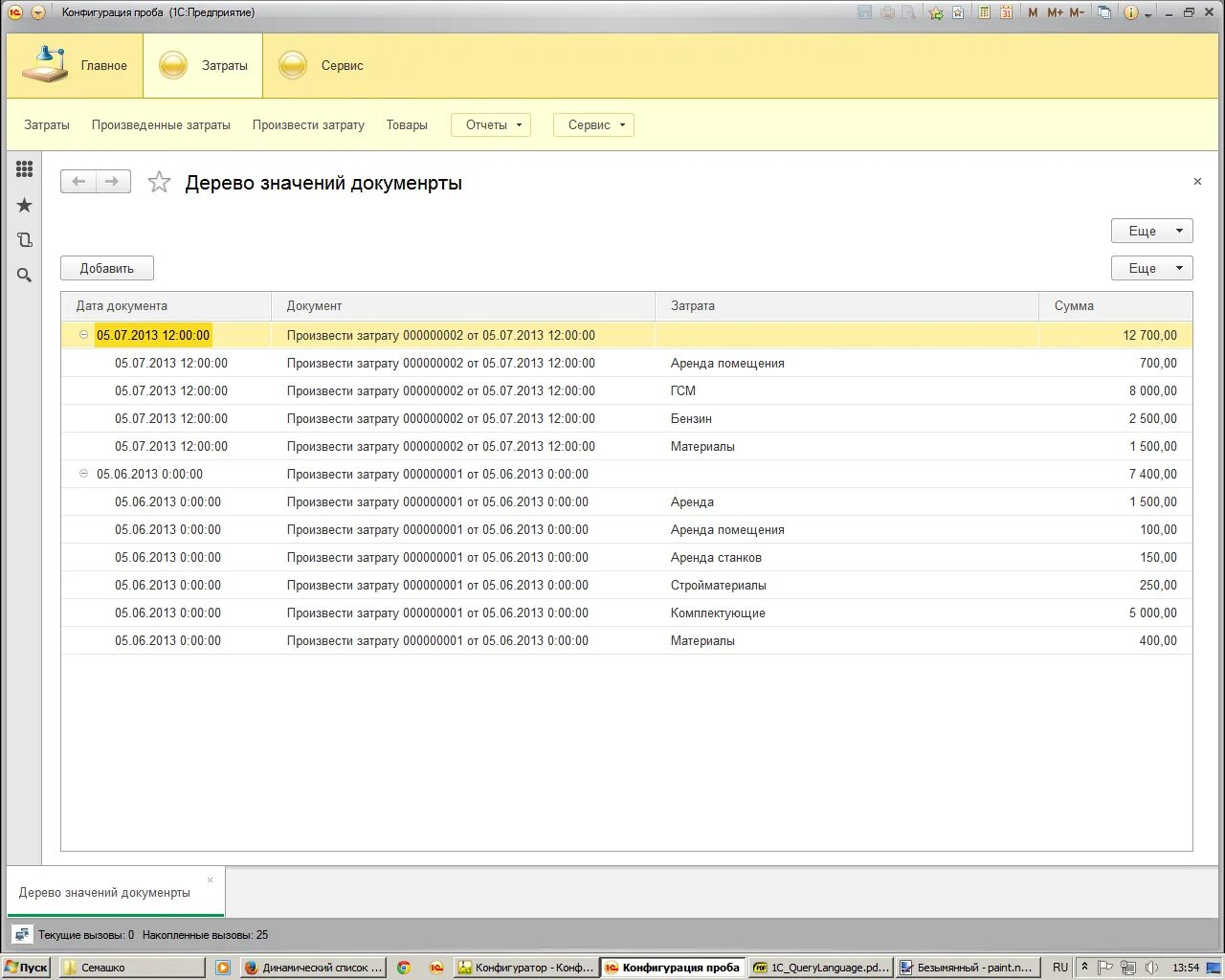Close the Дерево значений form with X

click(x=1197, y=181)
